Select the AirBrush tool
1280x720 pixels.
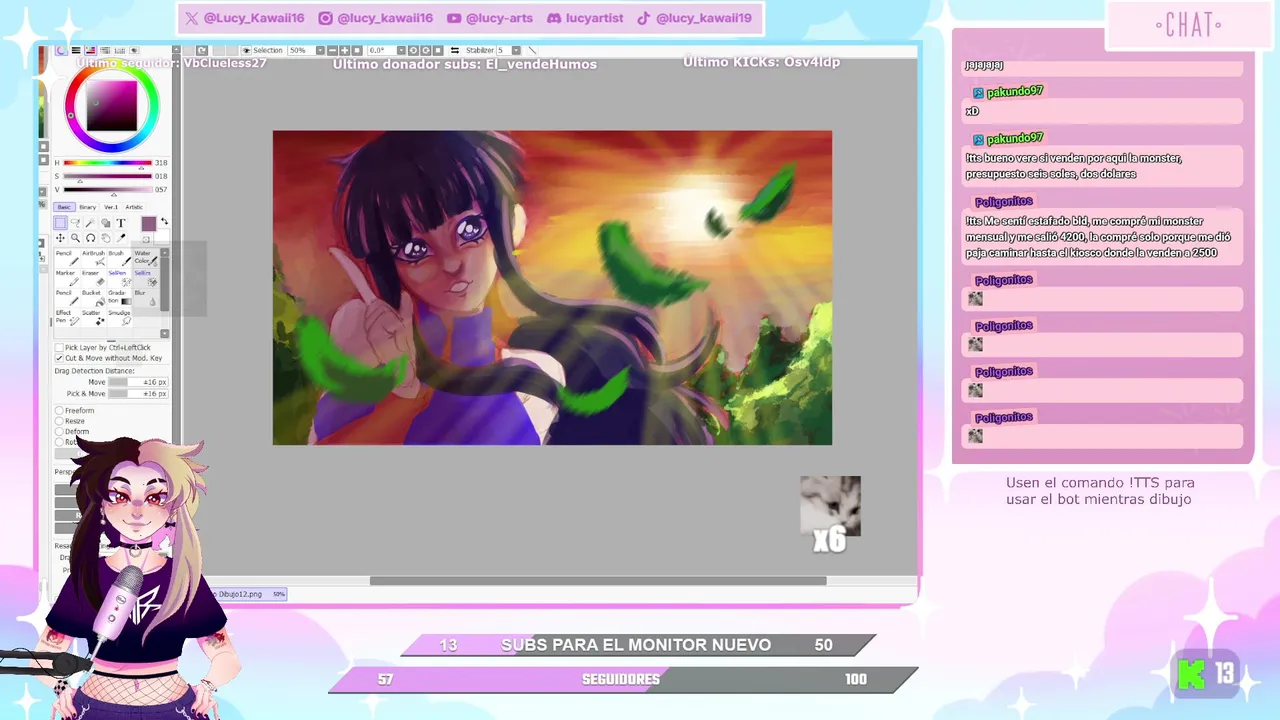93,258
